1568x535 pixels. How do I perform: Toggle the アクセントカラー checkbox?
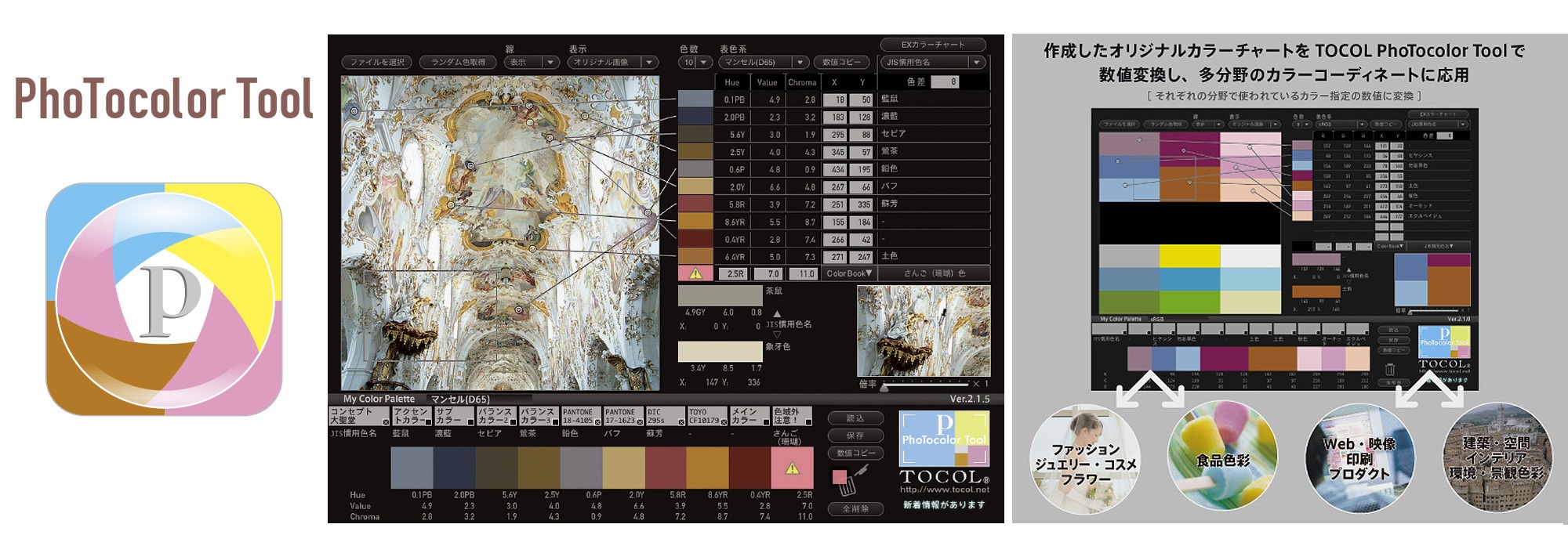click(428, 422)
